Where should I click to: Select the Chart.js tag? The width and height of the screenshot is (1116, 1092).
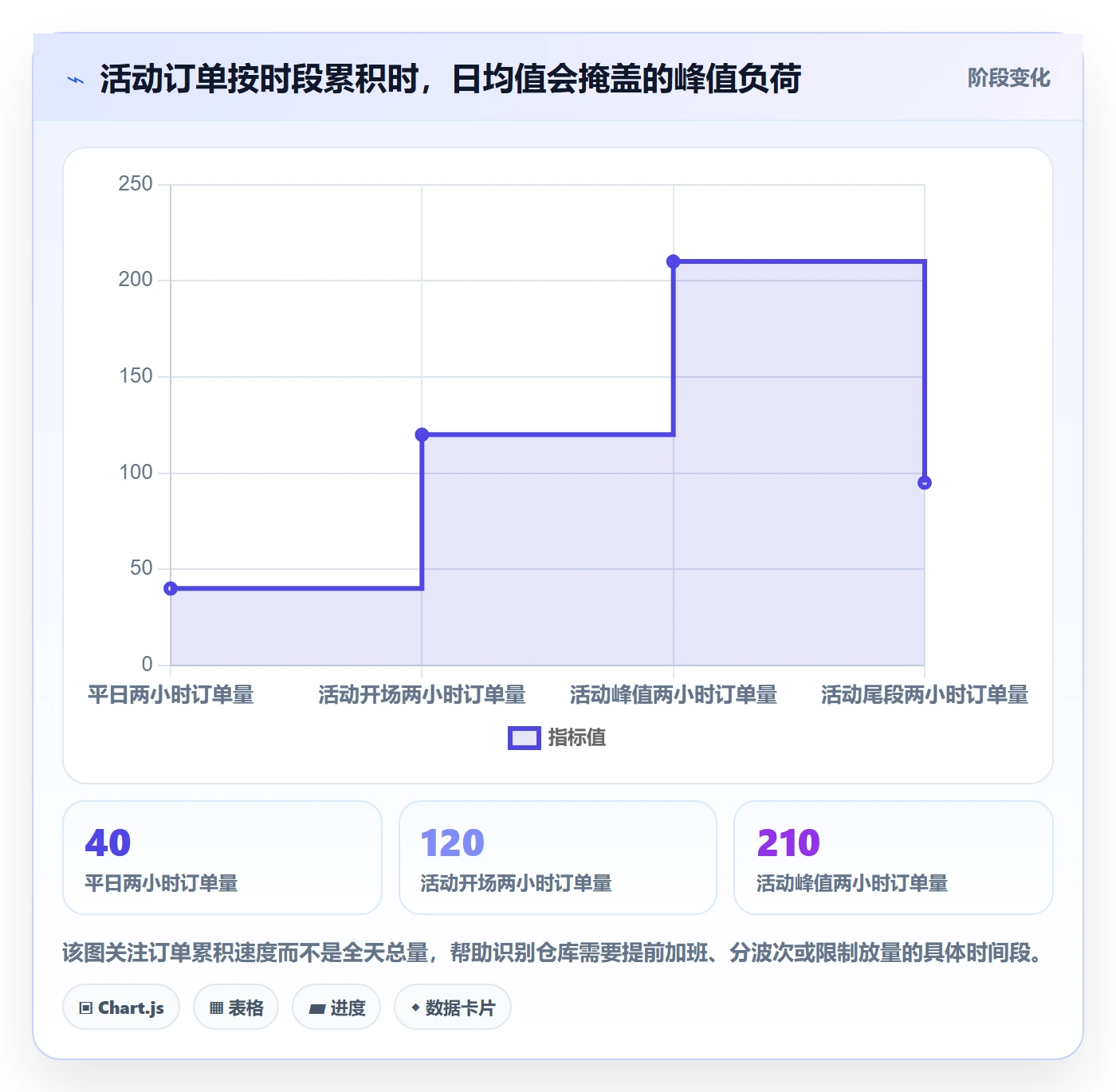point(121,1008)
